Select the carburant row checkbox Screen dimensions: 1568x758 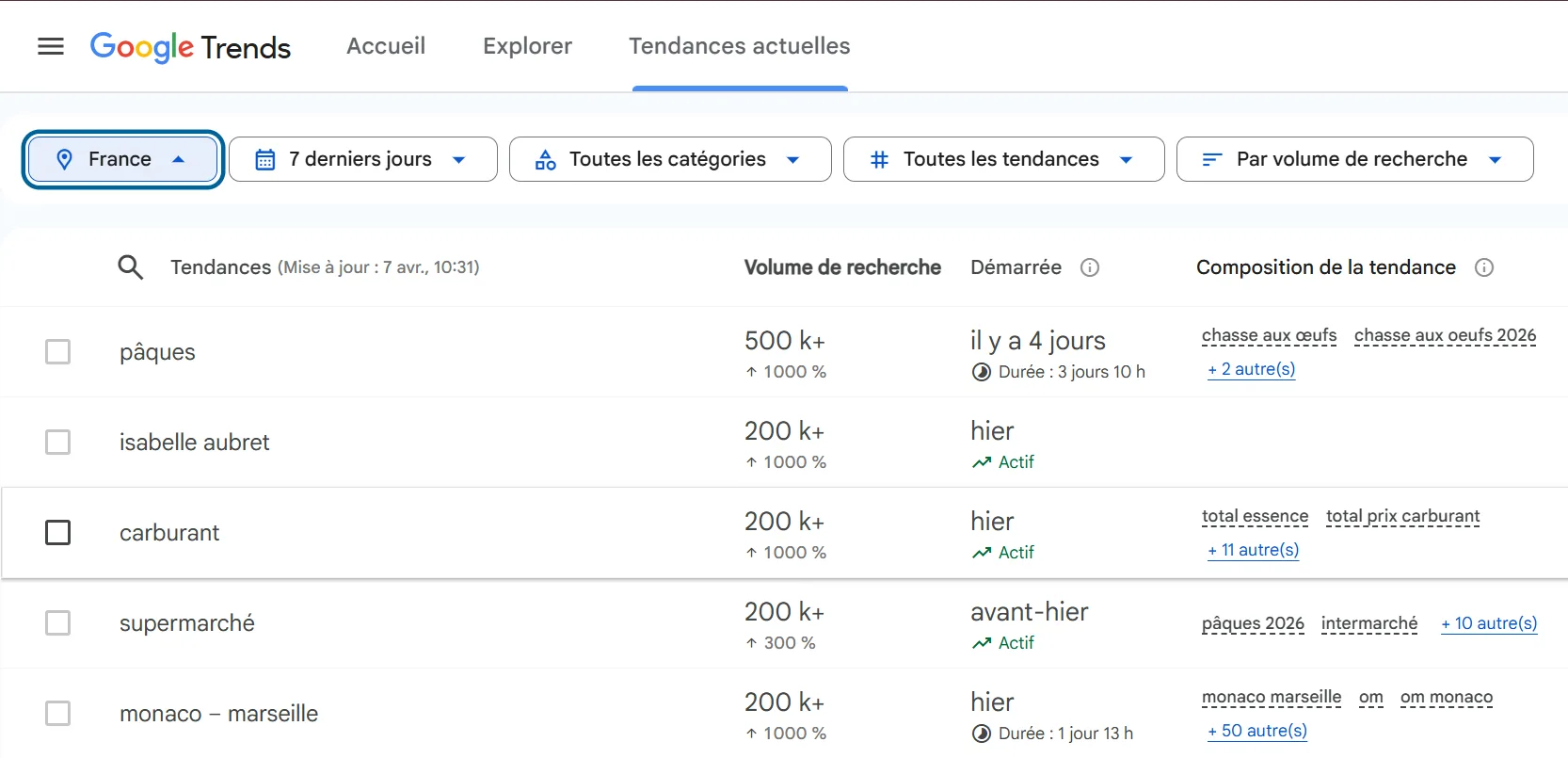(58, 533)
